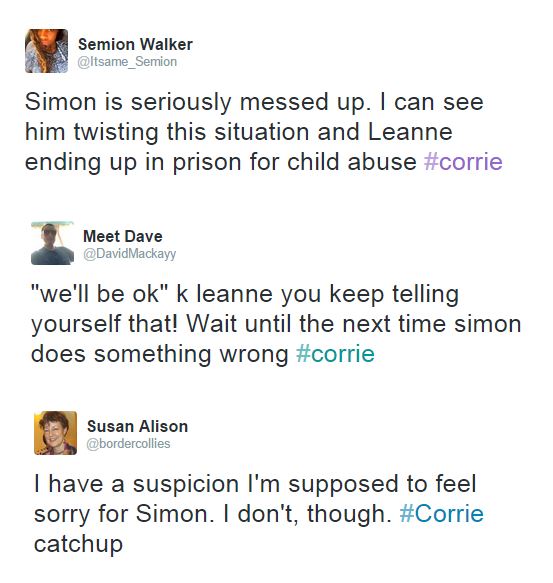The height and width of the screenshot is (583, 553).
Task: Open the Susan Alison display name
Action: tap(137, 426)
